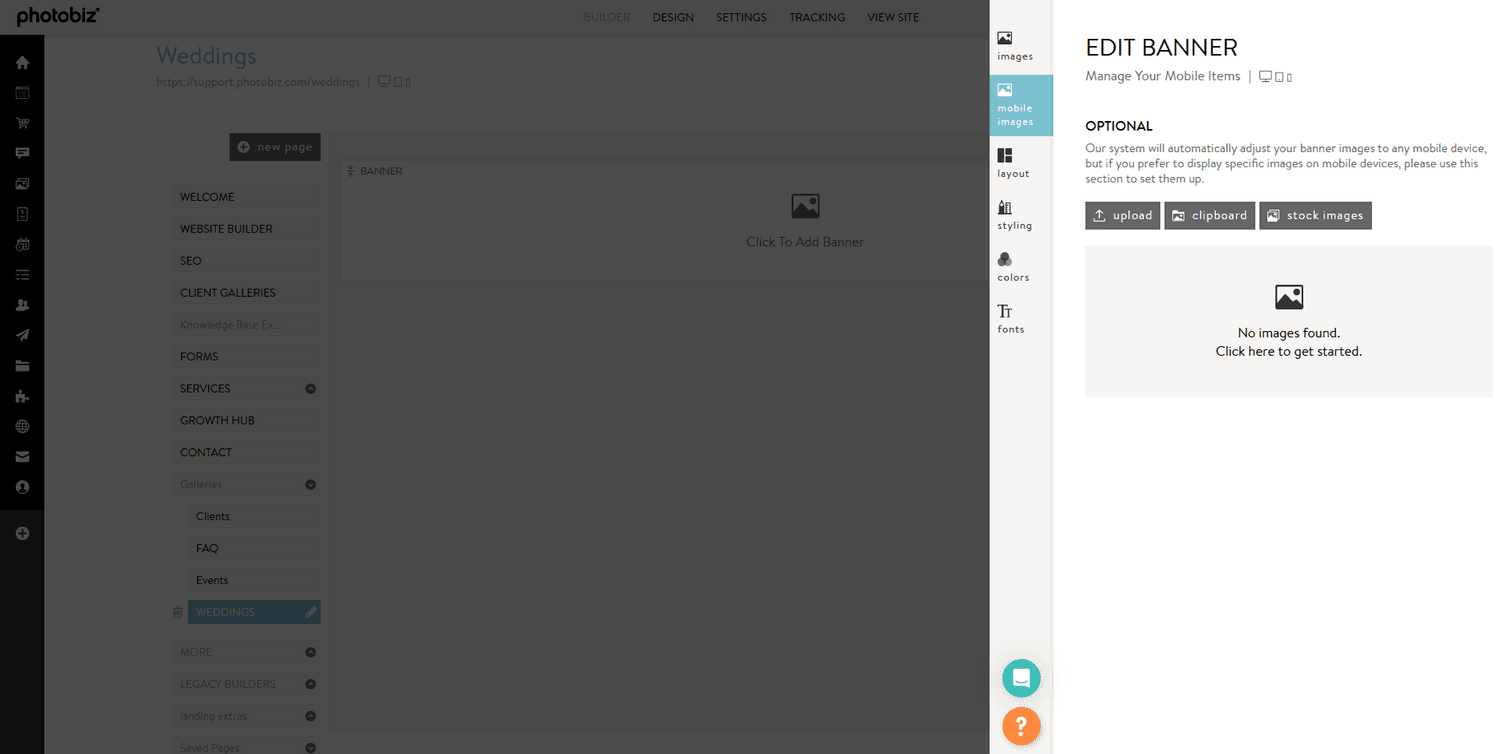Open the teal chat support bubble
This screenshot has height=754, width=1500.
[1021, 678]
